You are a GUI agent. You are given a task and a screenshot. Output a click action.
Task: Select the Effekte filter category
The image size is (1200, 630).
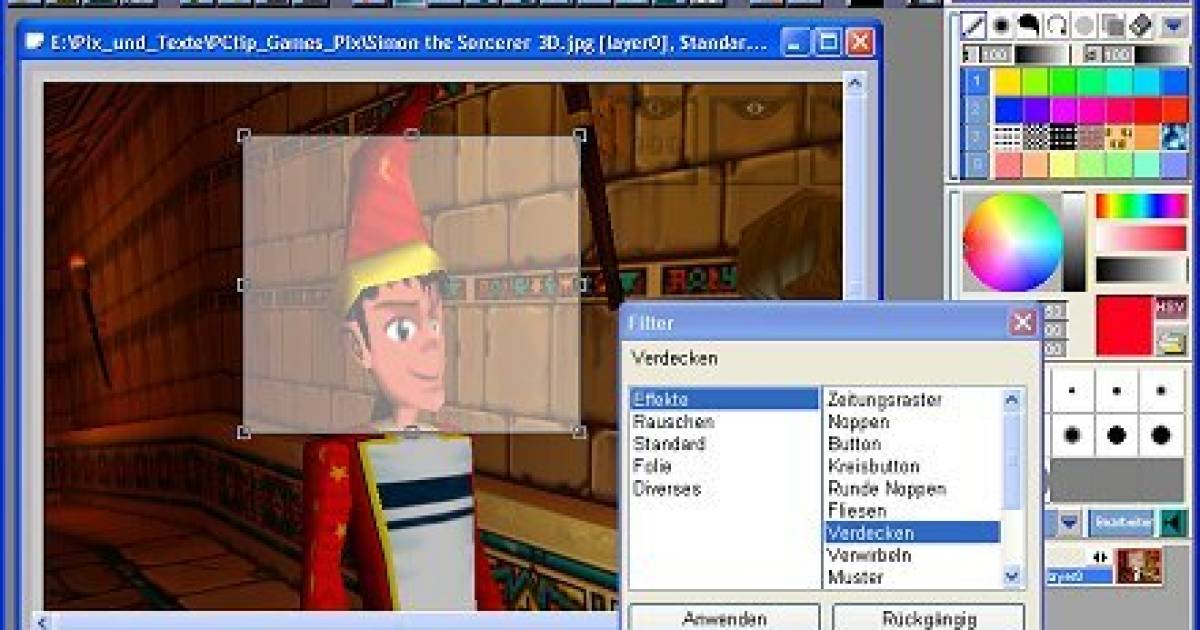(x=724, y=399)
